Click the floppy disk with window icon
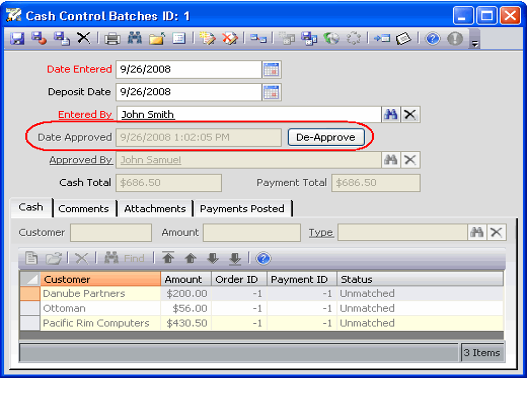 point(309,38)
